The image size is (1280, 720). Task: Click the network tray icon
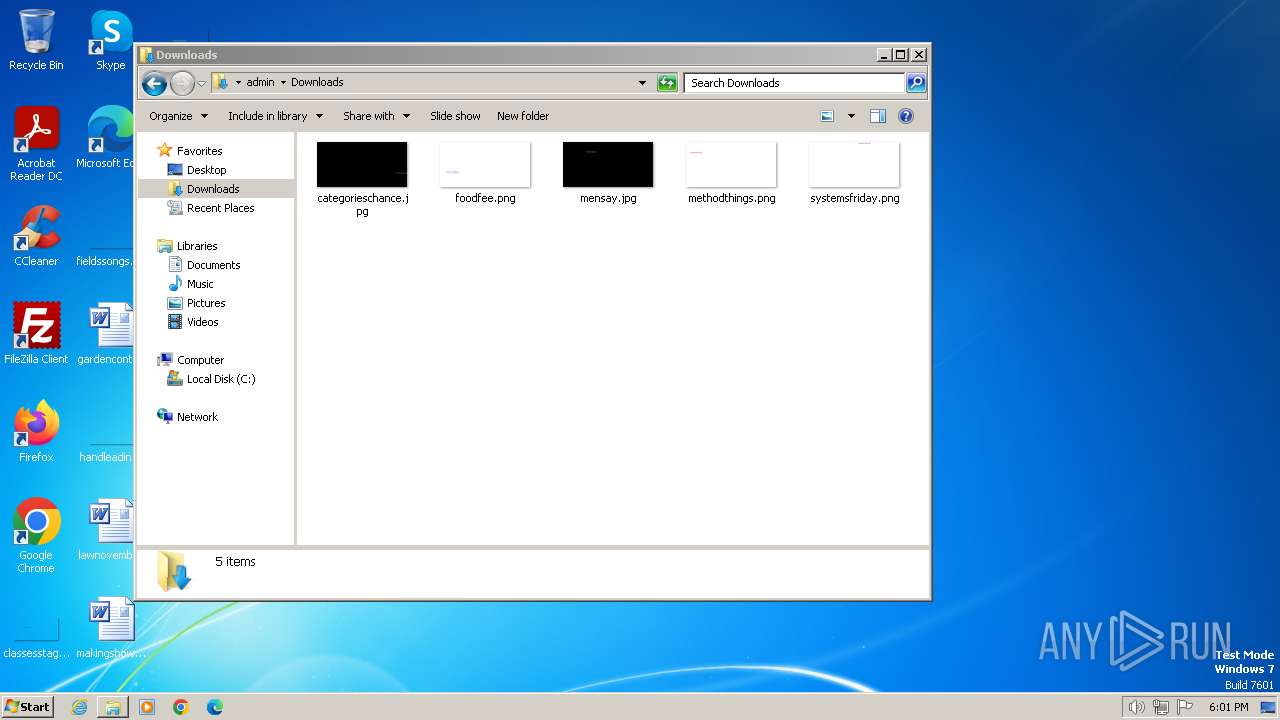[1161, 707]
